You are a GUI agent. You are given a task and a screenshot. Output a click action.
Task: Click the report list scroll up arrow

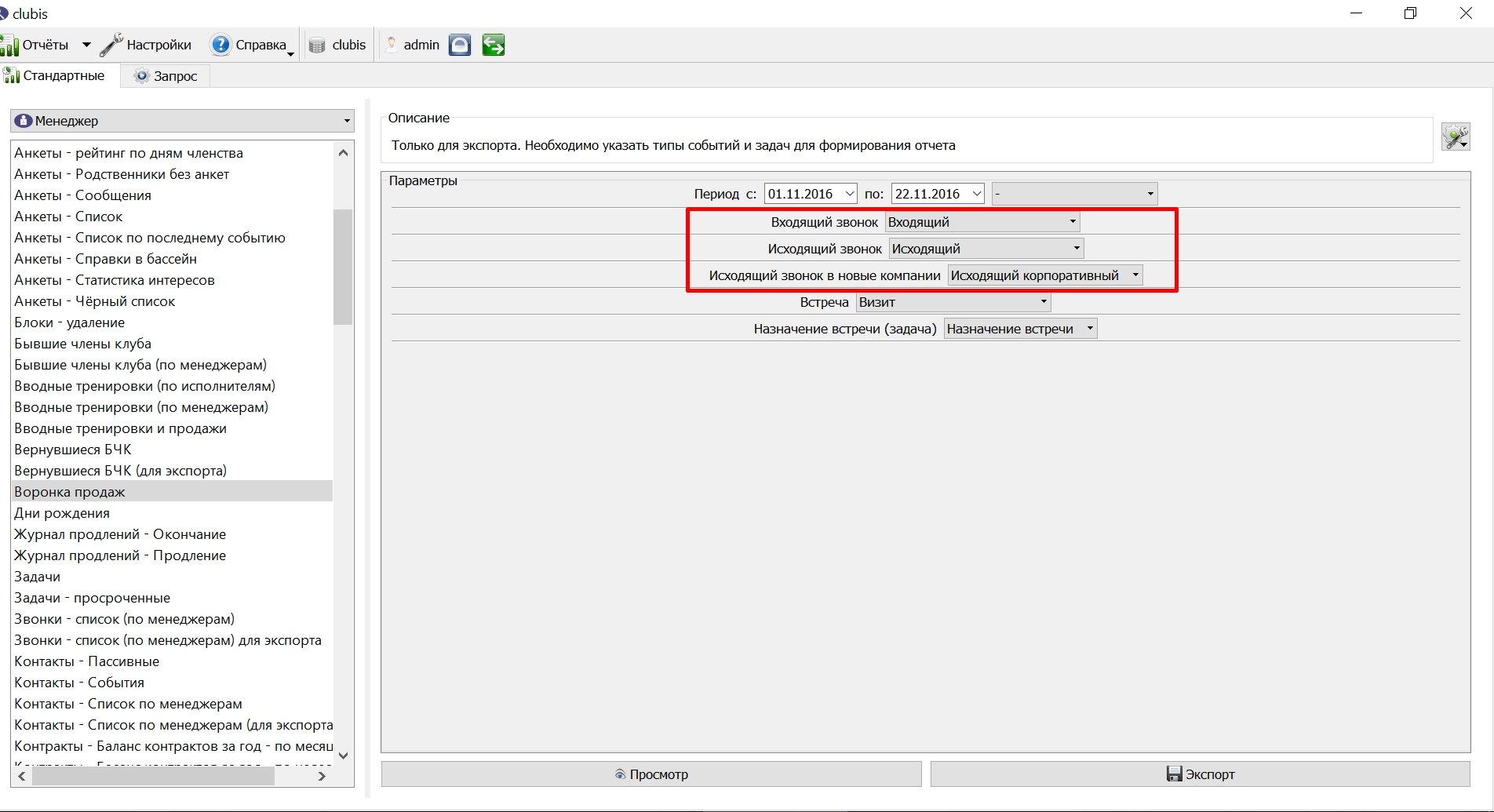point(343,153)
